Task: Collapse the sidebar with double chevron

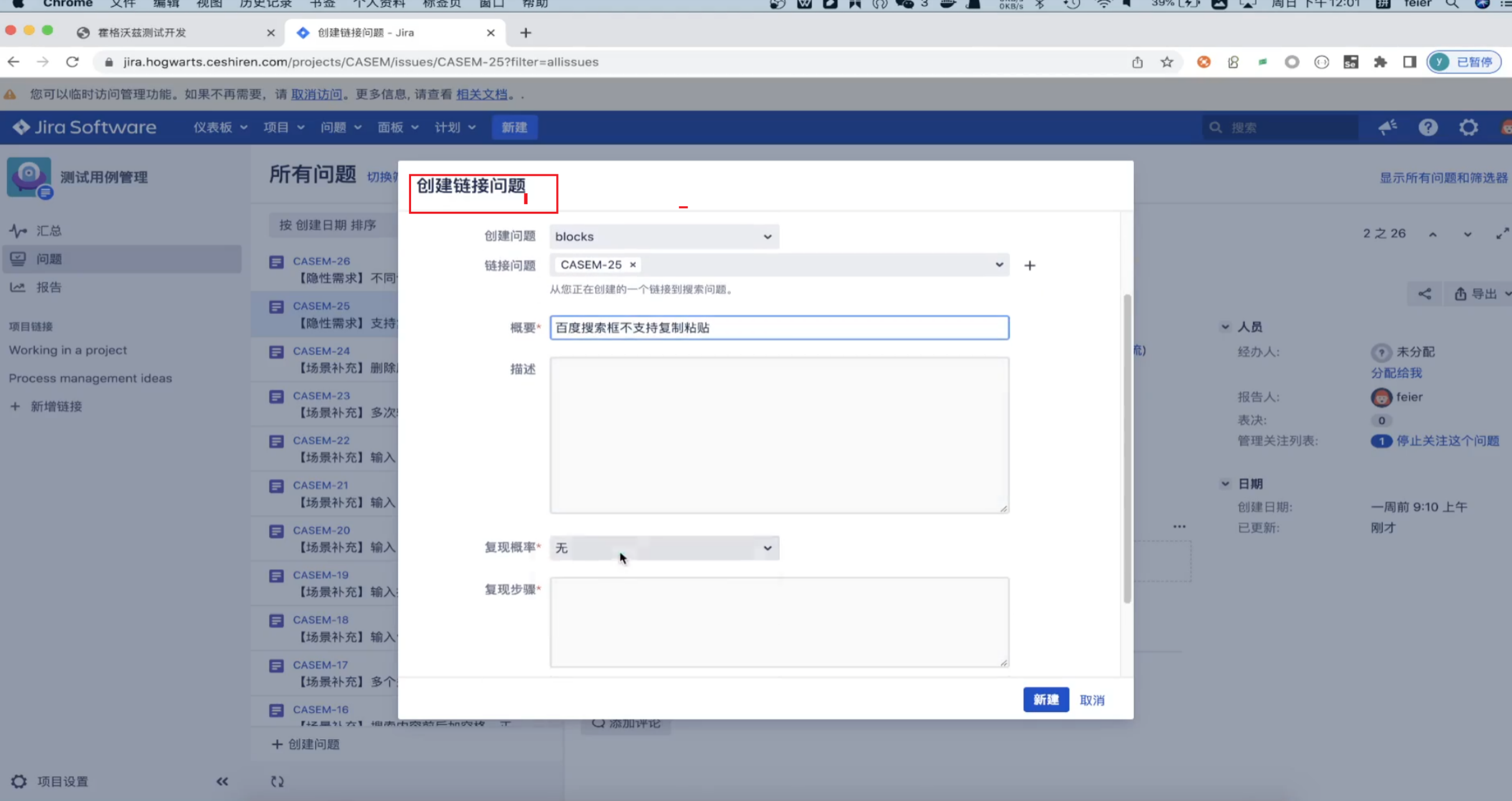Action: (x=222, y=781)
